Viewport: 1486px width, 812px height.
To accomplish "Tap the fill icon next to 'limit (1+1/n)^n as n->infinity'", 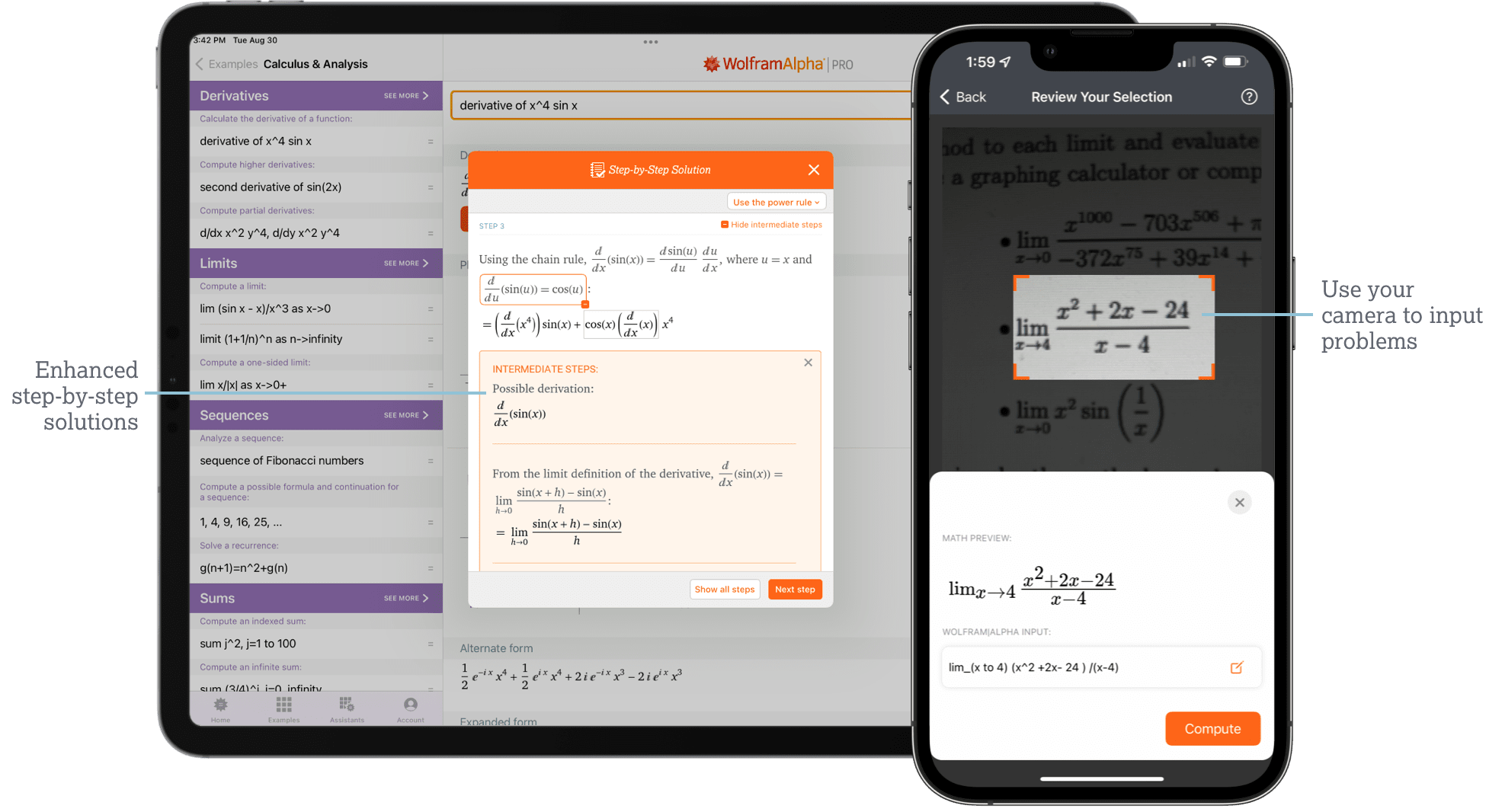I will tap(430, 340).
